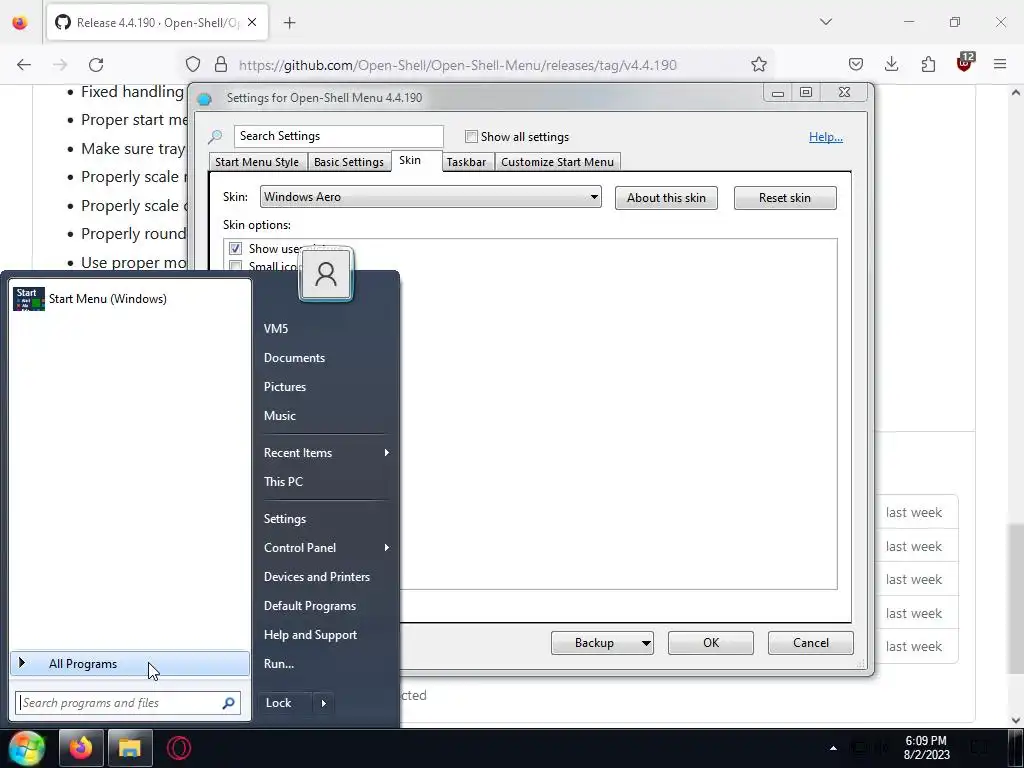Click the taskbar clock showing 6:09 PM
Viewport: 1024px width, 768px height.
click(x=926, y=748)
